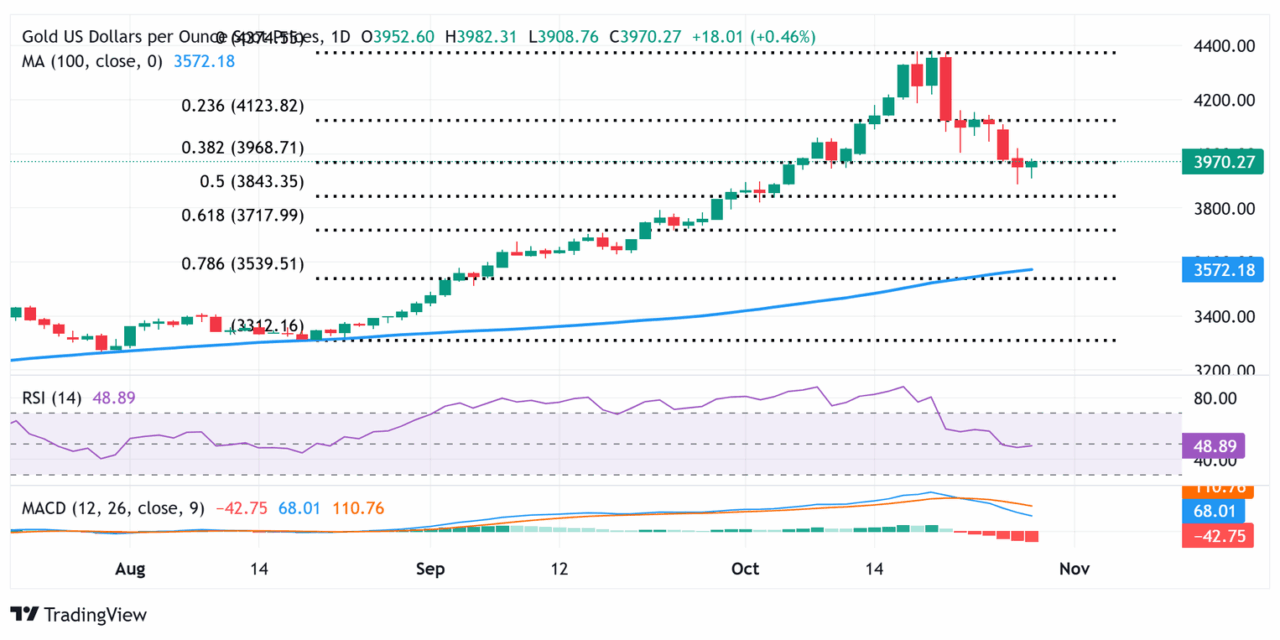Click the Aug label on the time axis
The height and width of the screenshot is (640, 1280).
pos(130,568)
